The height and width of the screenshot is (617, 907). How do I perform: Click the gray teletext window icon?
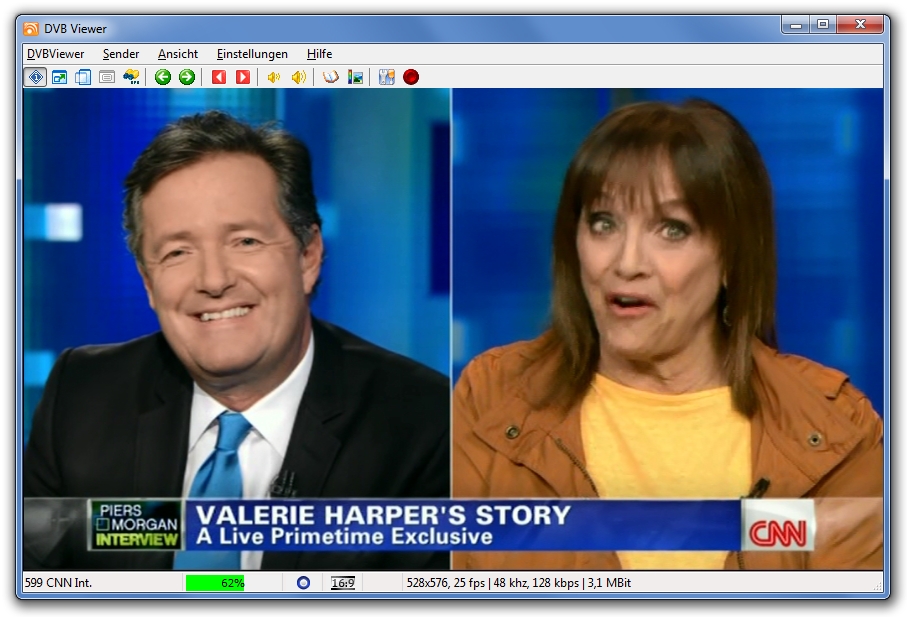pos(107,77)
